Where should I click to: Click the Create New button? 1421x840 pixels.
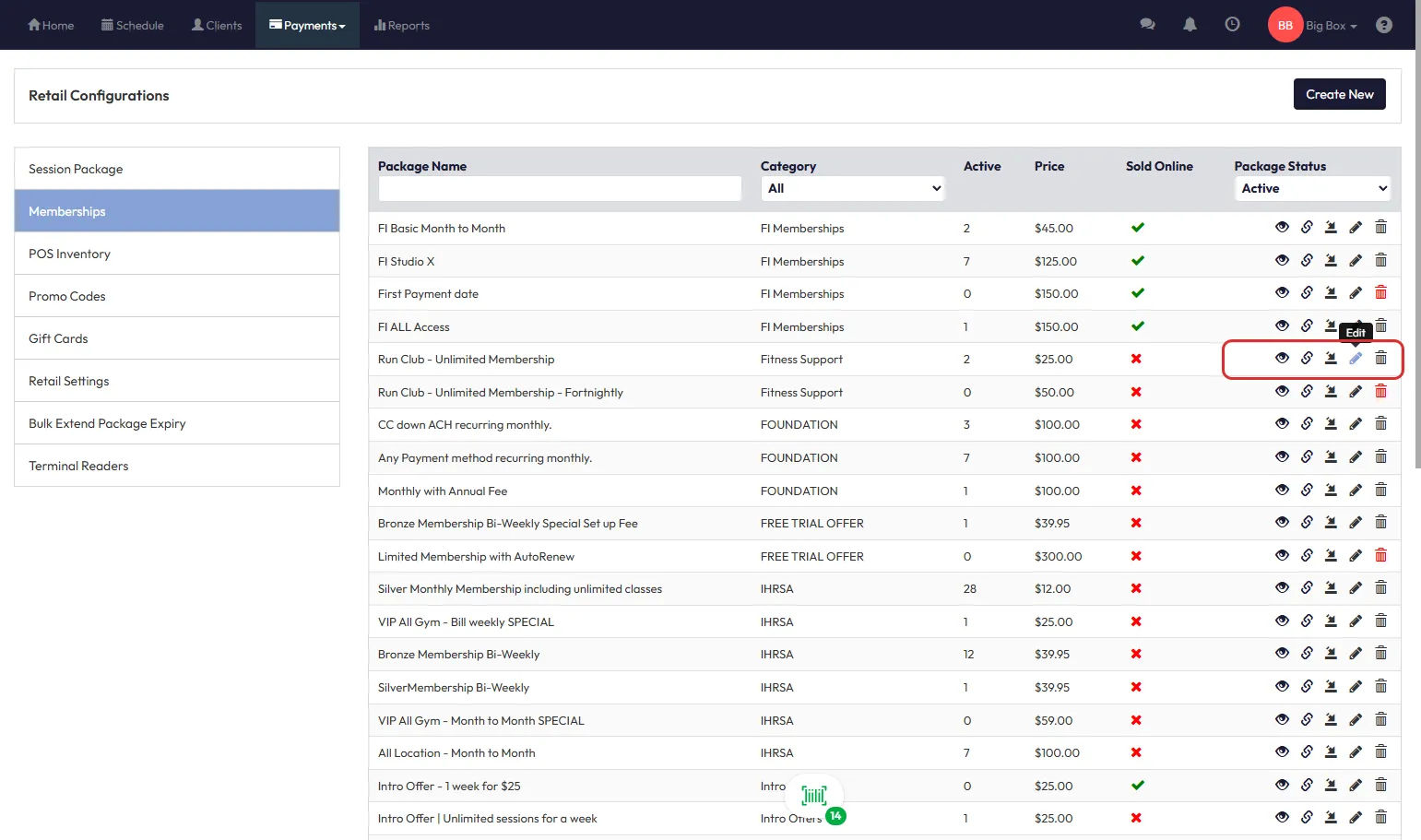[x=1339, y=94]
